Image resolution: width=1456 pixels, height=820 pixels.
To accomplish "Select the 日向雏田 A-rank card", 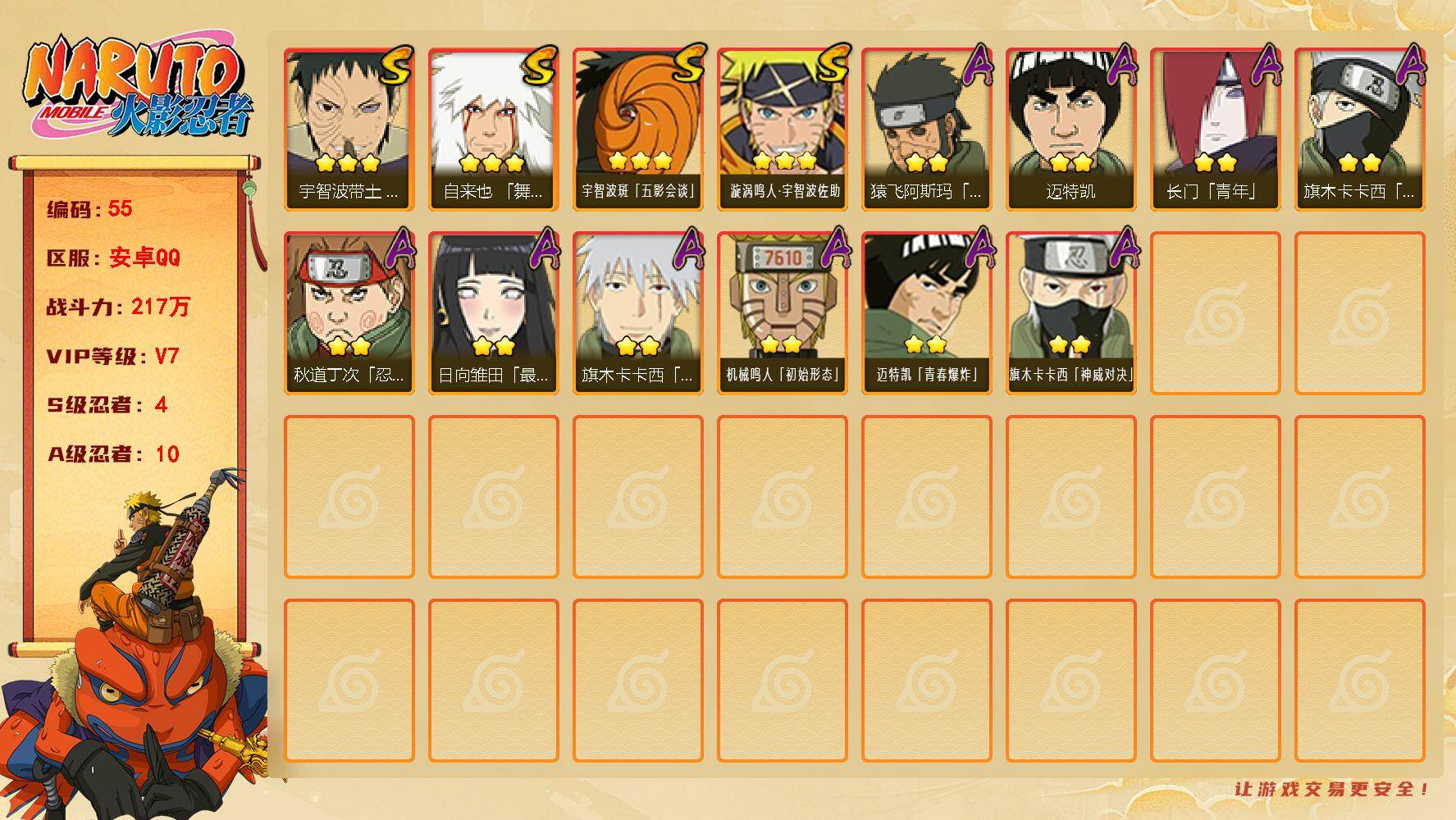I will click(494, 313).
